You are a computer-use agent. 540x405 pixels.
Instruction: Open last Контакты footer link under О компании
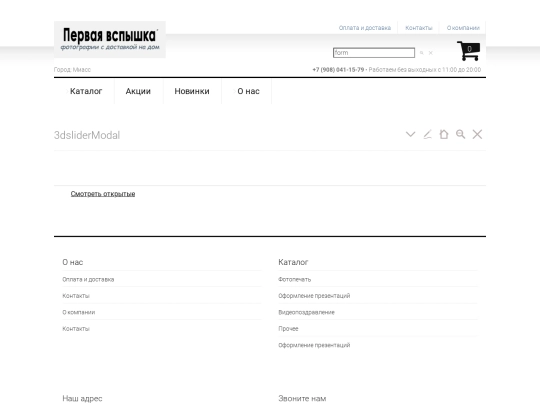click(76, 329)
